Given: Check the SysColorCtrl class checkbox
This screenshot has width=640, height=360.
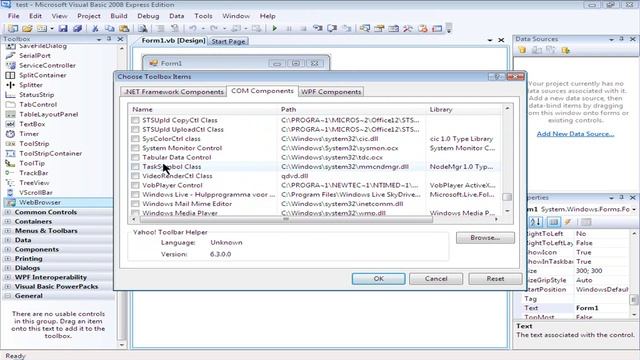Looking at the screenshot, I should pyautogui.click(x=135, y=139).
